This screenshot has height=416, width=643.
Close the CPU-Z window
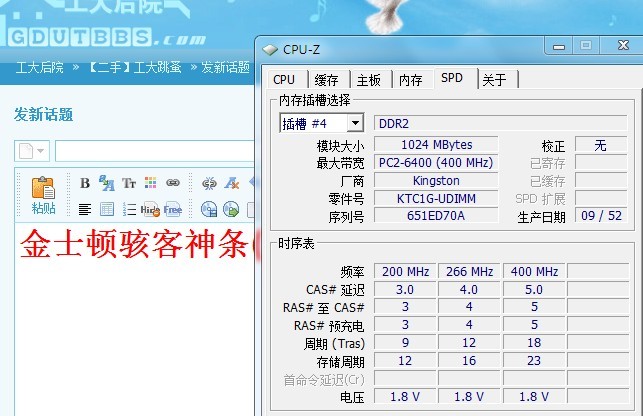[x=623, y=45]
